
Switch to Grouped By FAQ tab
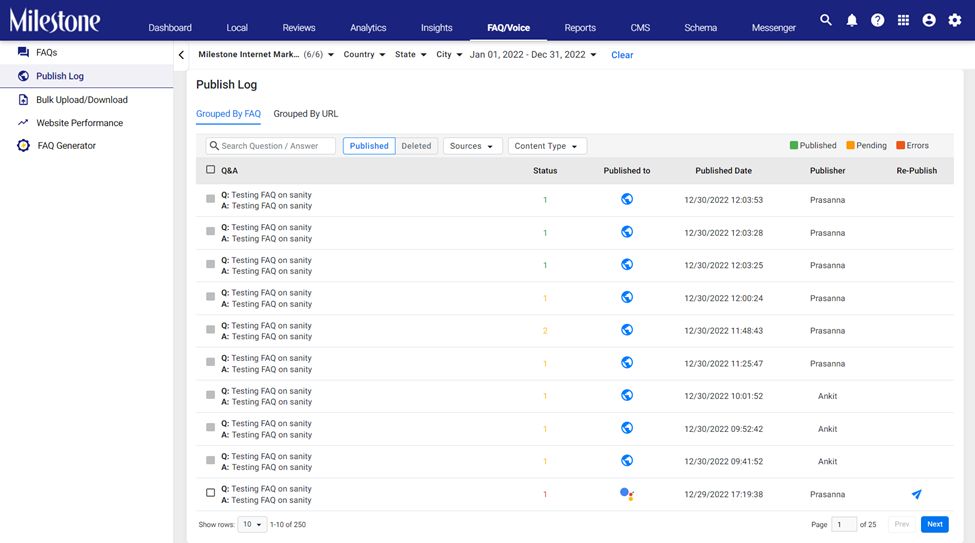[x=228, y=114]
